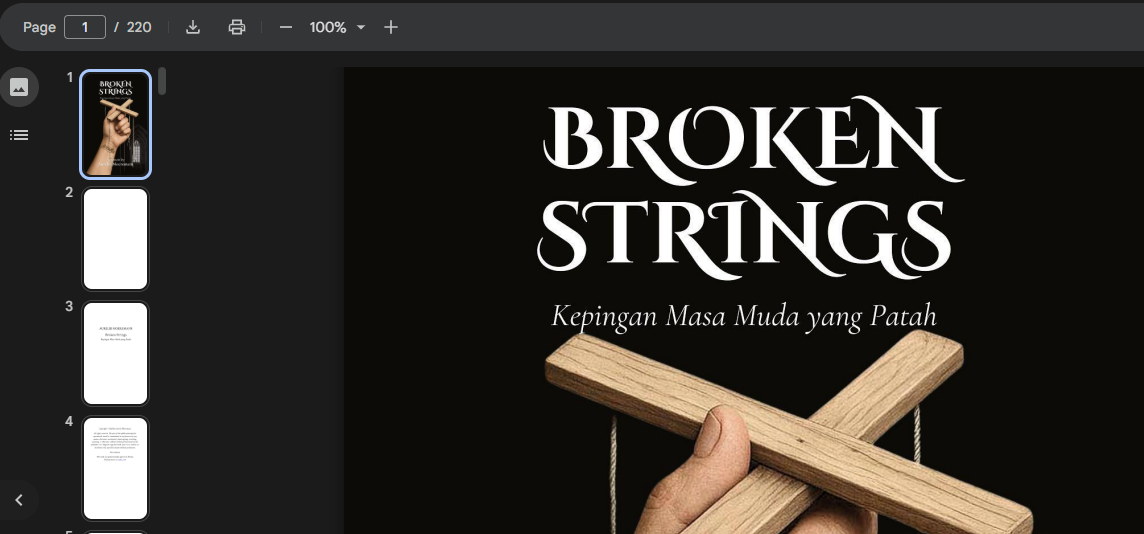The image size is (1144, 534).
Task: Collapse the sidebar with the left chevron
Action: click(x=19, y=500)
